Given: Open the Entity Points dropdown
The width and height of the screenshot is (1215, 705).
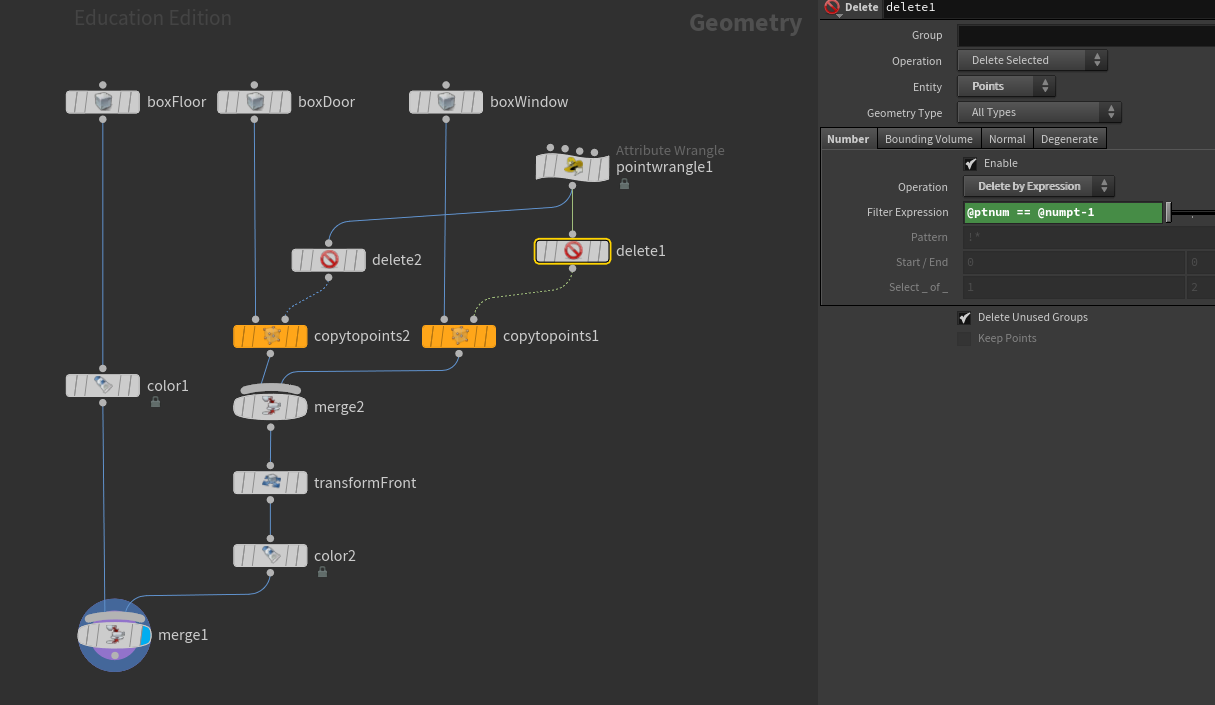Looking at the screenshot, I should [1006, 87].
